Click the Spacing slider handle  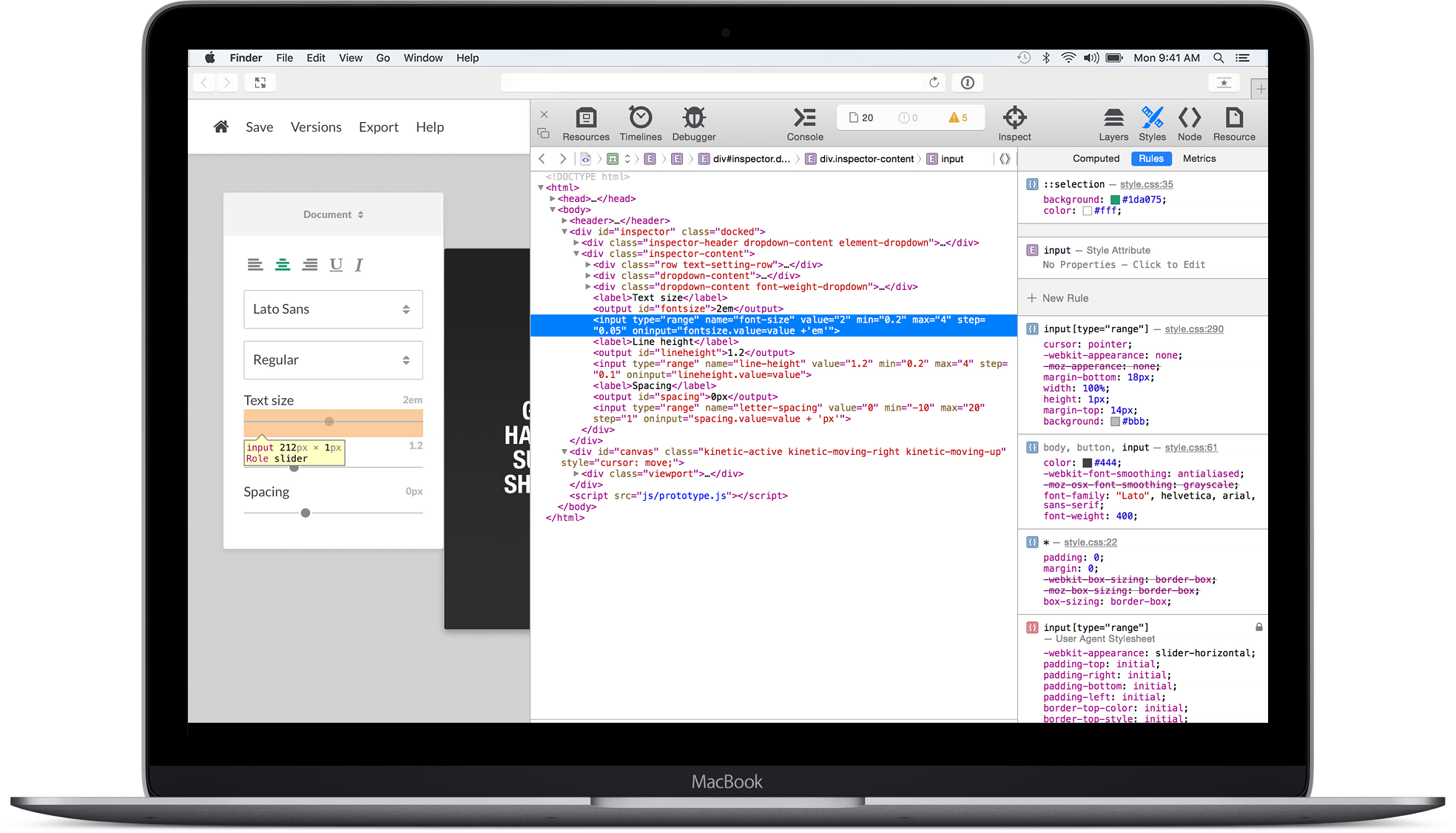(306, 513)
